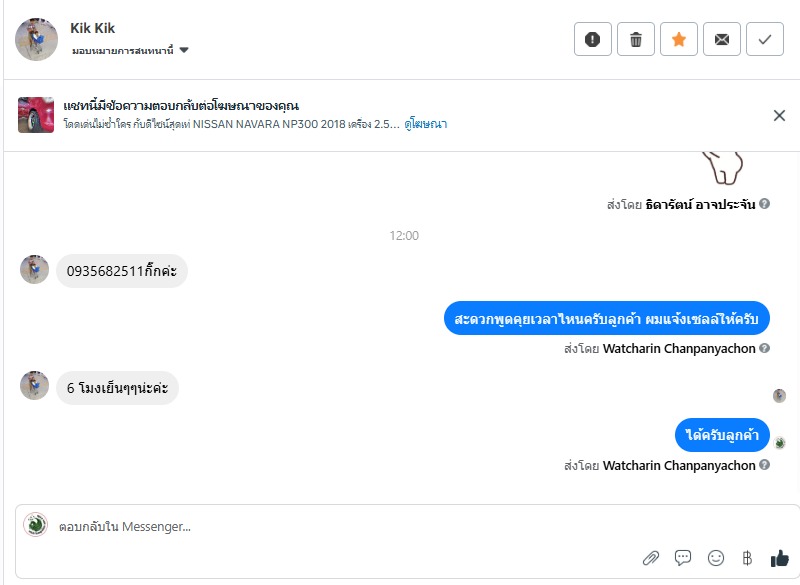Attach a file with the paperclip

pyautogui.click(x=650, y=557)
